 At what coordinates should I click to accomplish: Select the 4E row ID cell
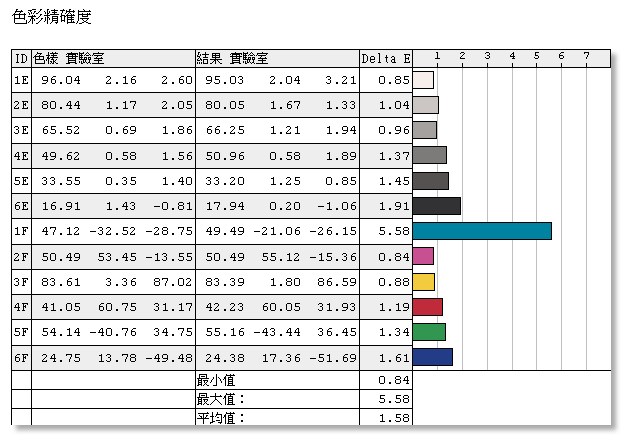click(x=21, y=156)
